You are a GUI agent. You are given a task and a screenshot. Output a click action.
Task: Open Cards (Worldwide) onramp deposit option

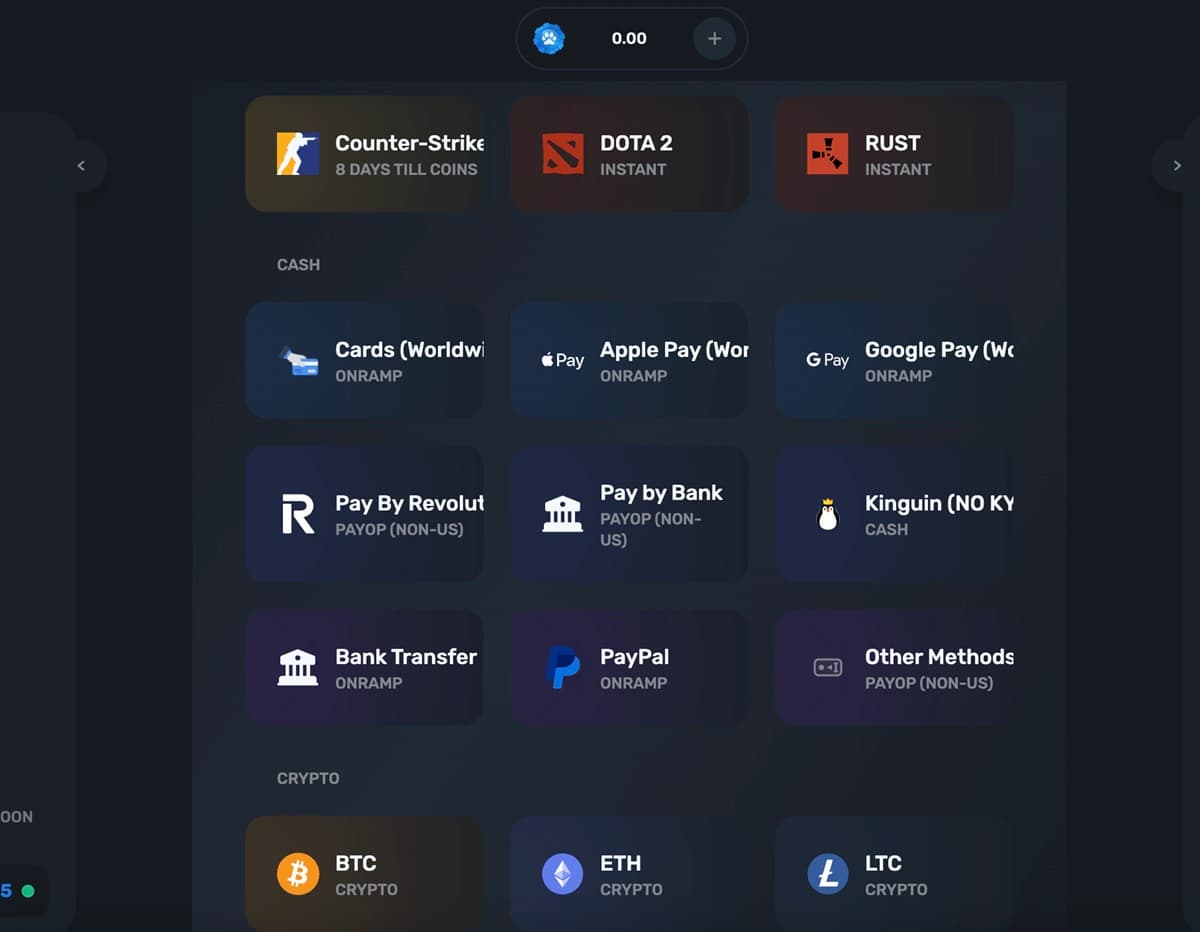pos(364,360)
